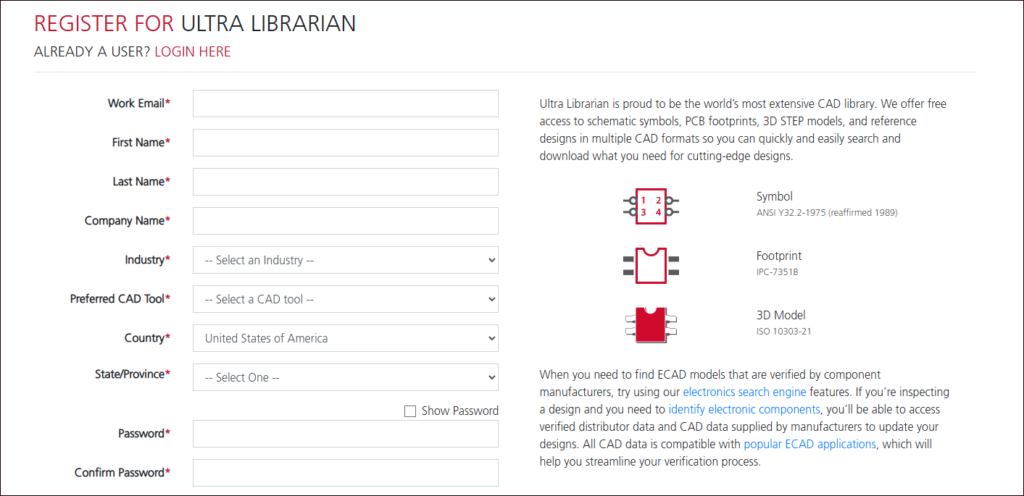Follow the identify electronic components link
This screenshot has width=1024, height=496.
pyautogui.click(x=744, y=409)
